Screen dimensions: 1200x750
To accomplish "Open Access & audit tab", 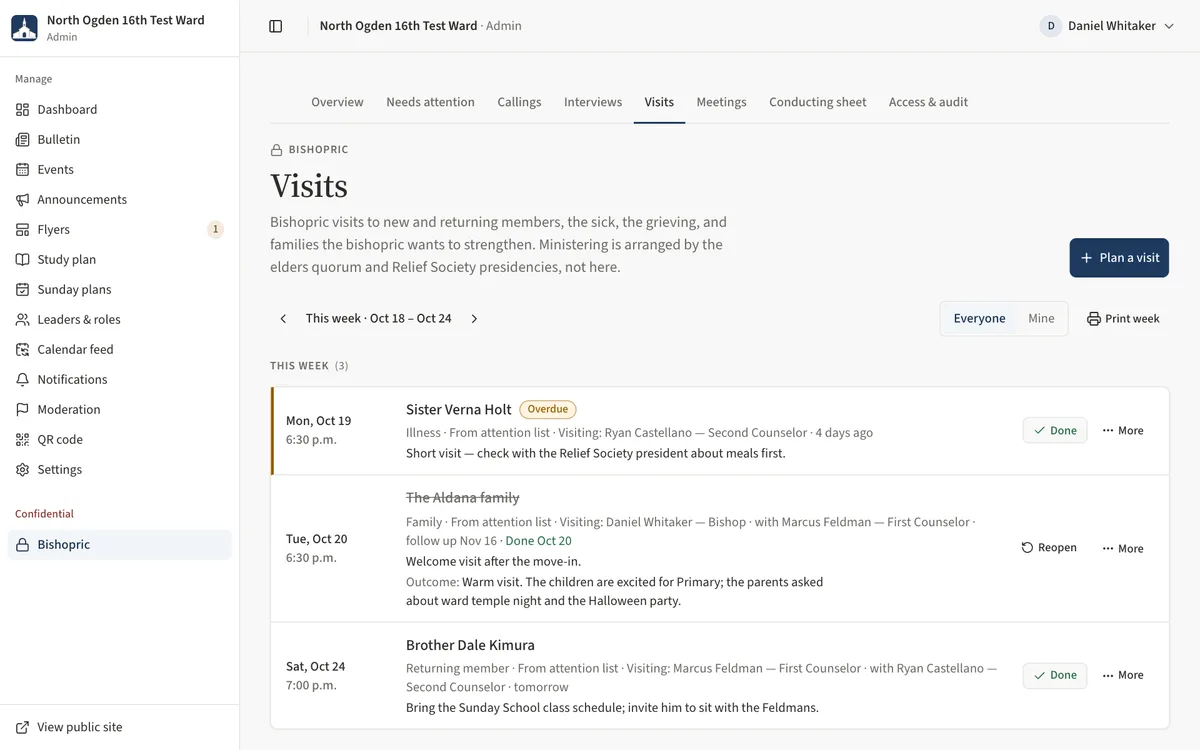I will click(x=928, y=102).
